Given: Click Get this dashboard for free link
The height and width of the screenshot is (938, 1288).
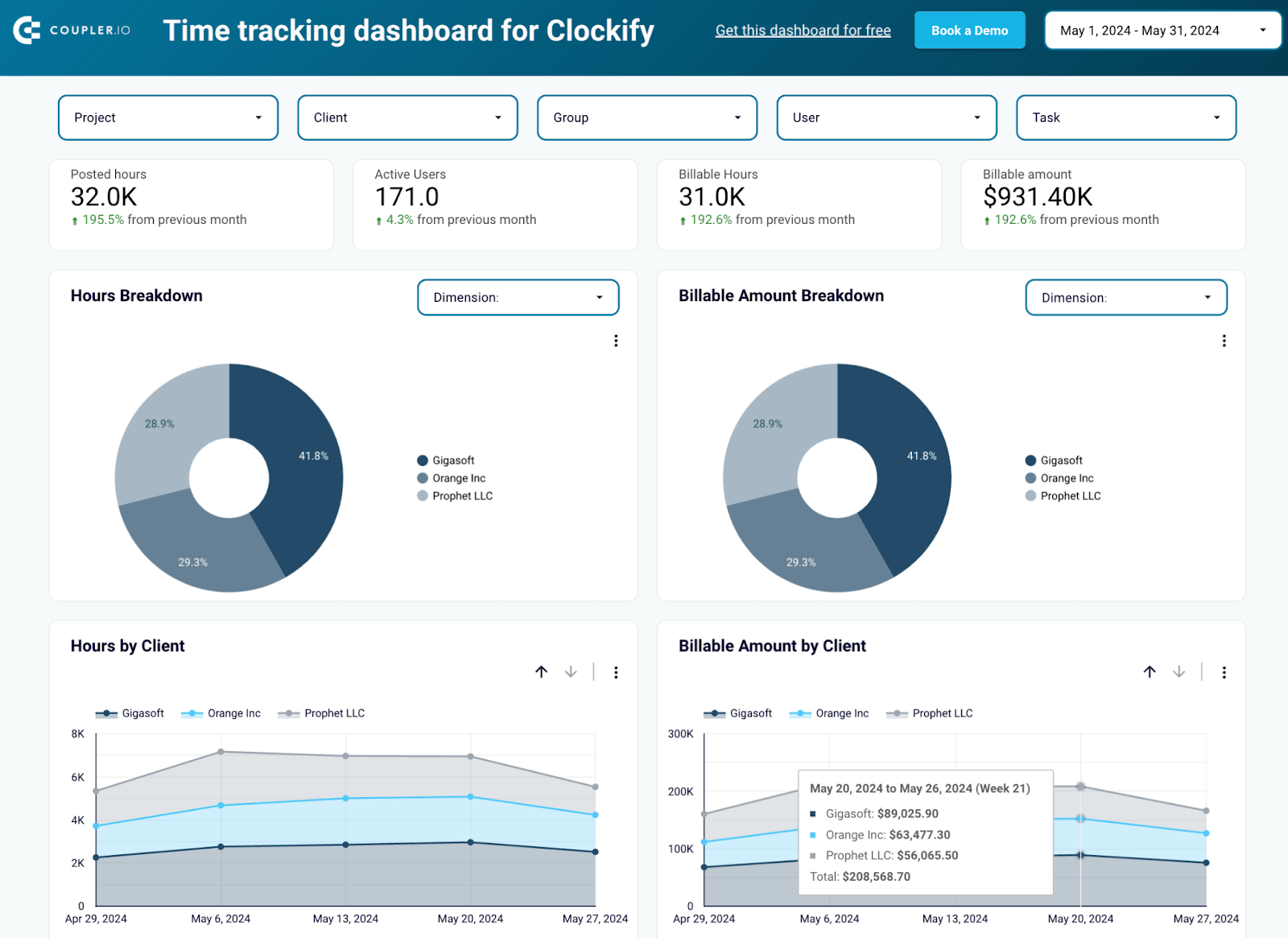Looking at the screenshot, I should (803, 31).
